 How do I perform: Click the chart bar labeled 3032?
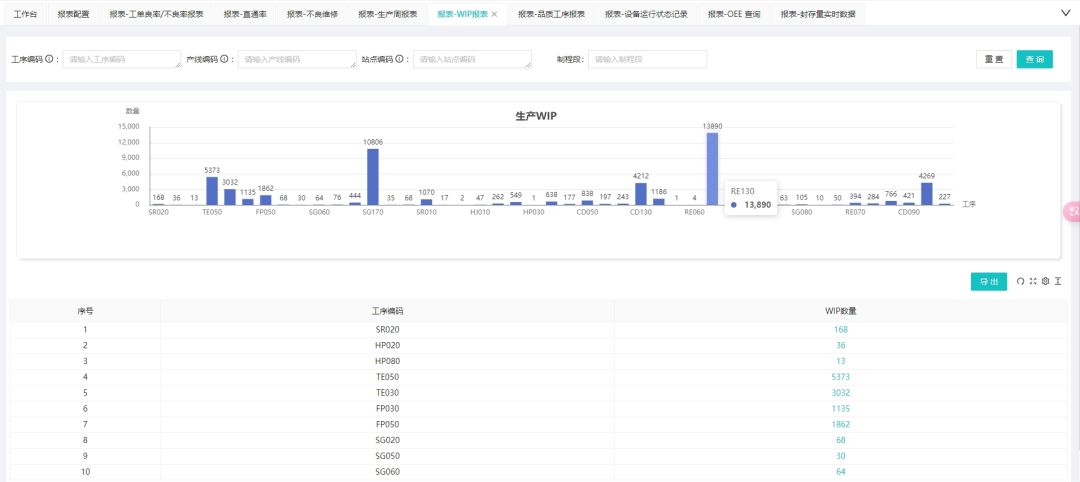pyautogui.click(x=230, y=197)
